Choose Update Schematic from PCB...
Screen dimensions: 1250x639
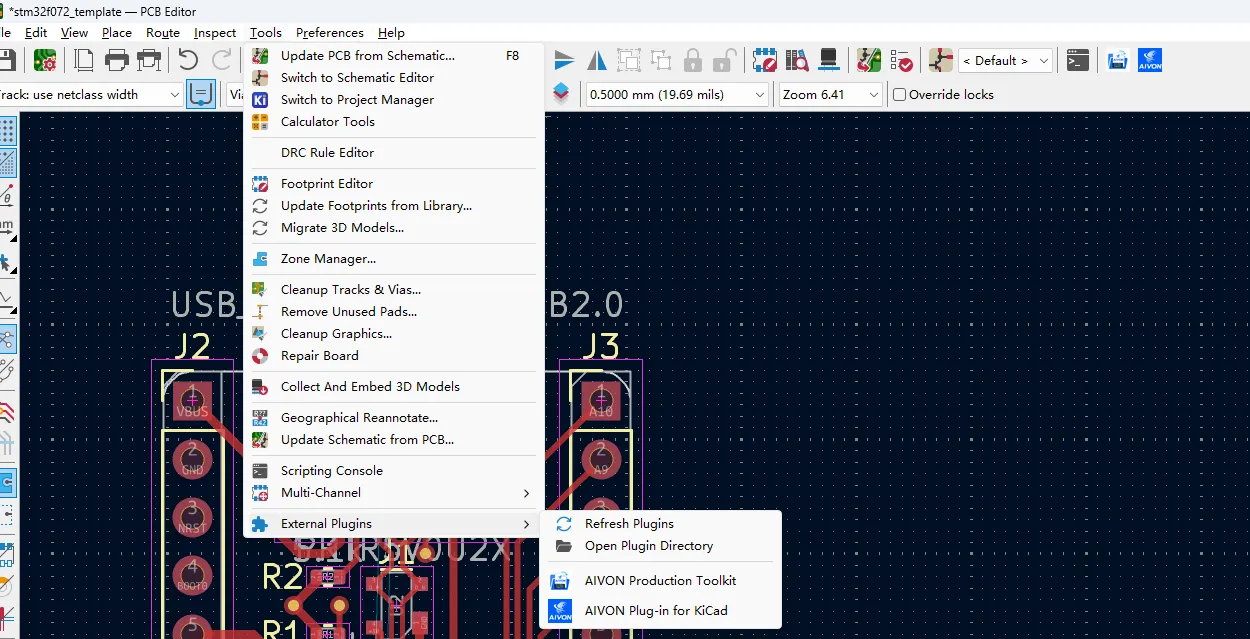click(x=394, y=440)
